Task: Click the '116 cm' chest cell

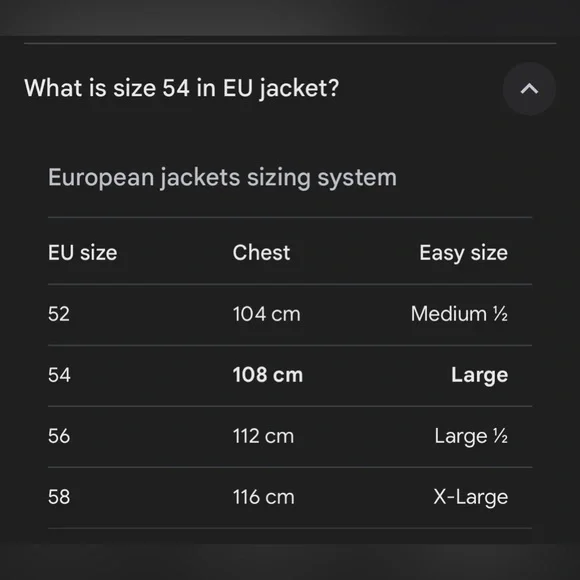Action: click(x=264, y=497)
